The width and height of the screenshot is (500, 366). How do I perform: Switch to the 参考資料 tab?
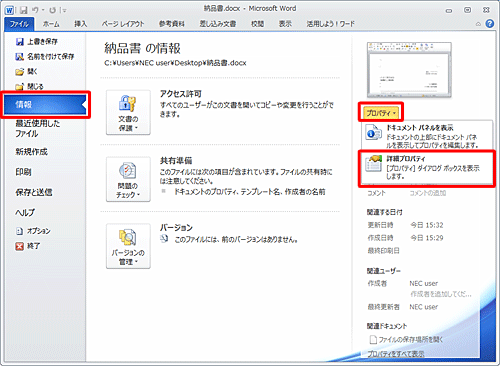coord(172,24)
